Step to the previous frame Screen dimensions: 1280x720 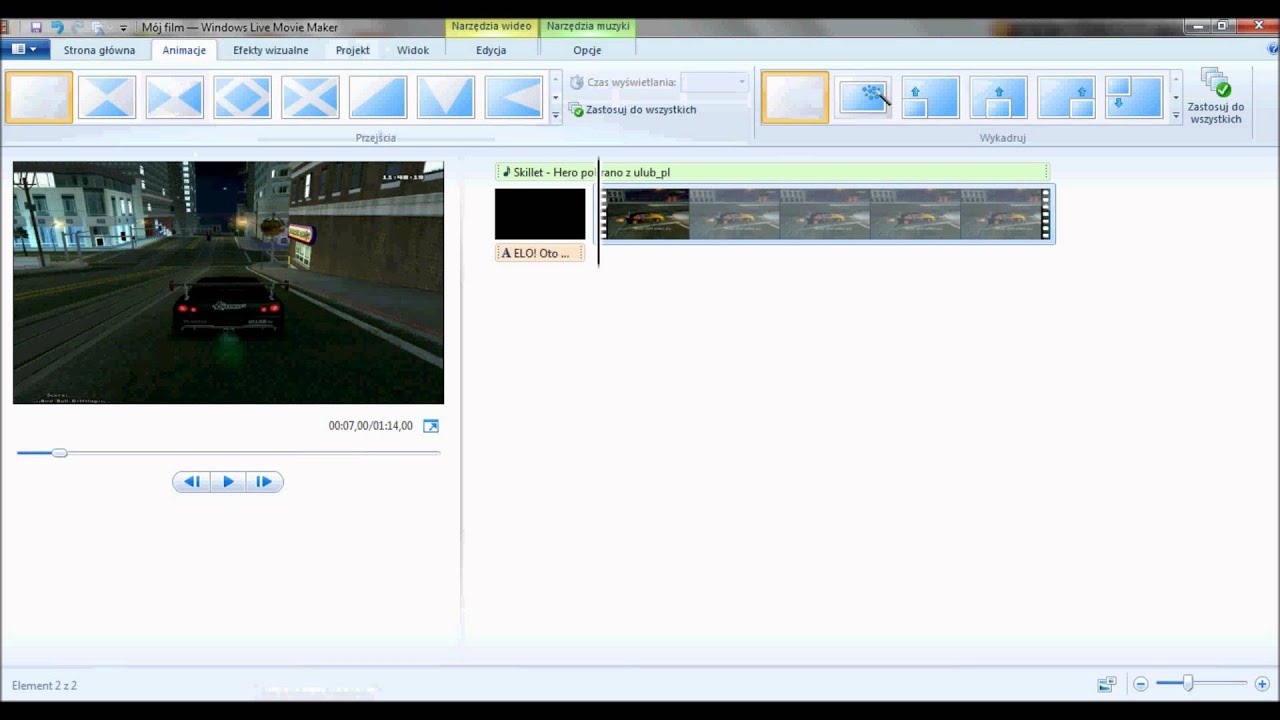point(192,482)
